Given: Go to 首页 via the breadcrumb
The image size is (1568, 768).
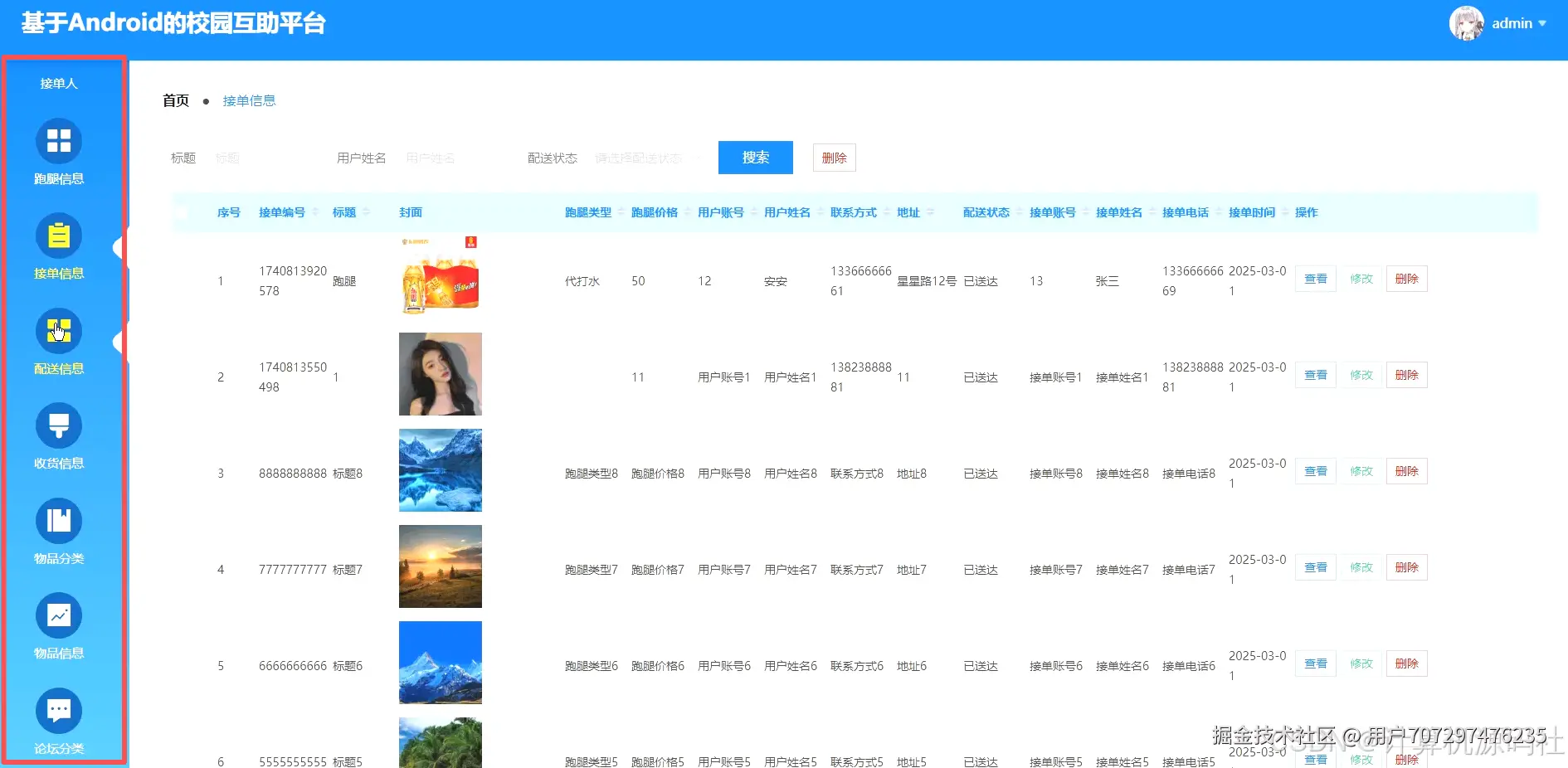Looking at the screenshot, I should pyautogui.click(x=175, y=100).
